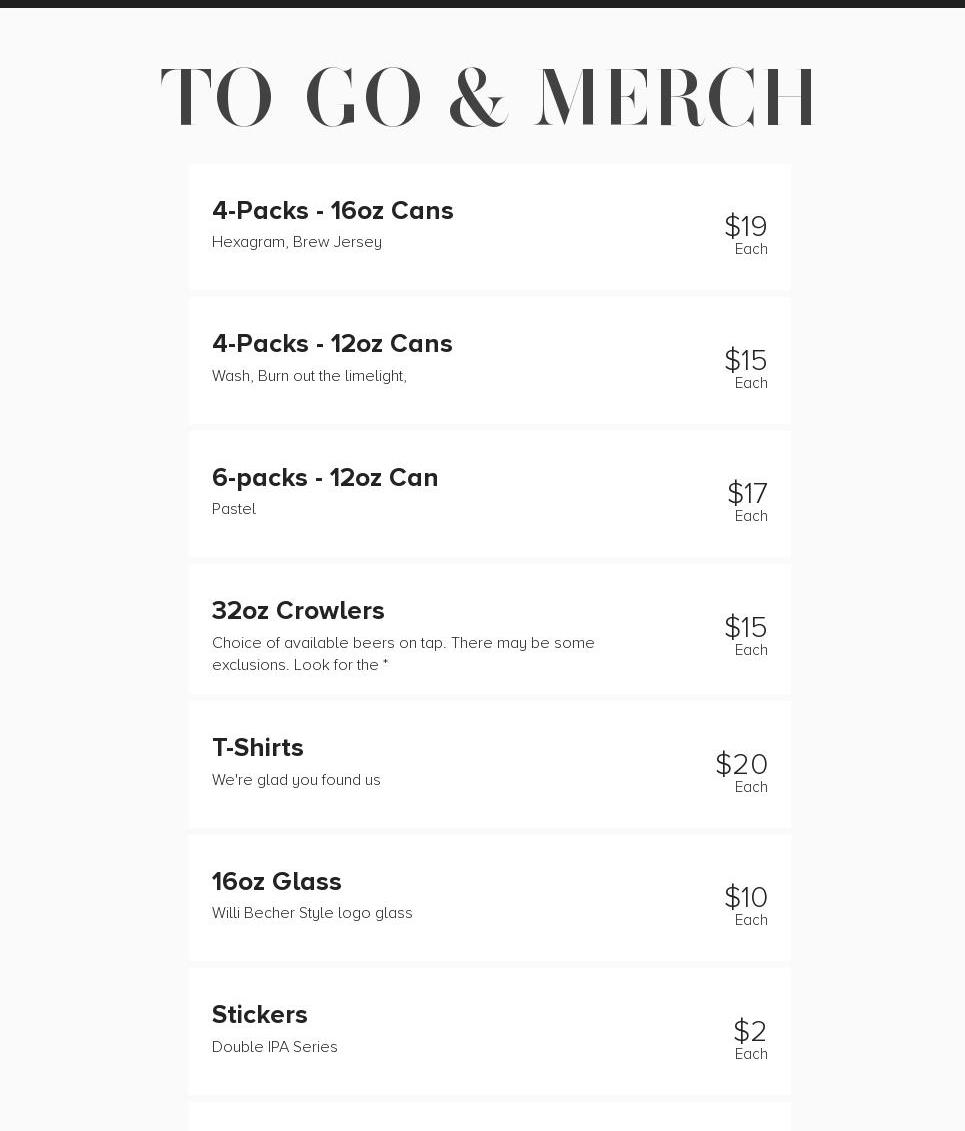Click the Hexagram, Brew Jersey description
Image resolution: width=965 pixels, height=1131 pixels.
tap(297, 242)
